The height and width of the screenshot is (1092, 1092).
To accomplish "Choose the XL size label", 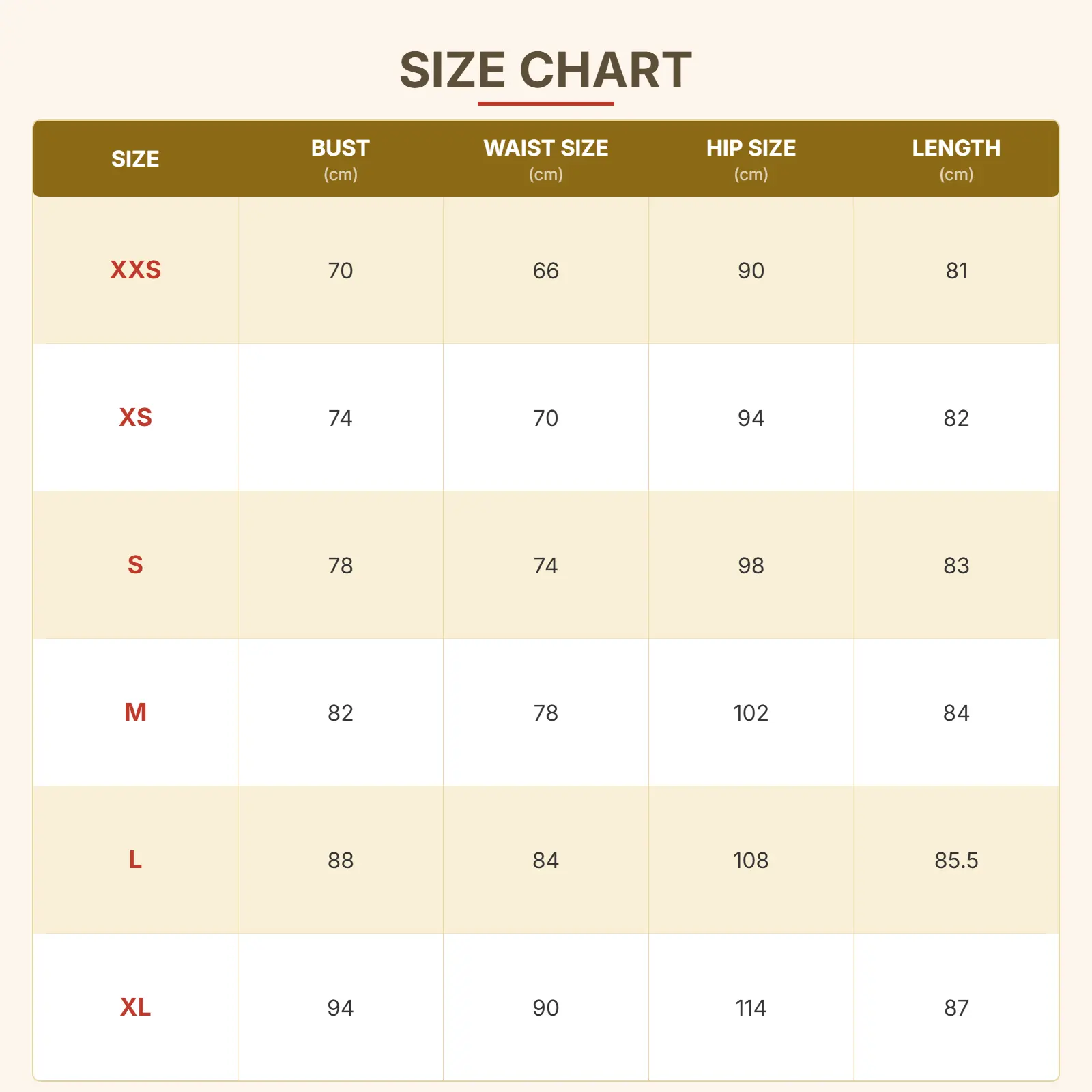I will pyautogui.click(x=135, y=1007).
